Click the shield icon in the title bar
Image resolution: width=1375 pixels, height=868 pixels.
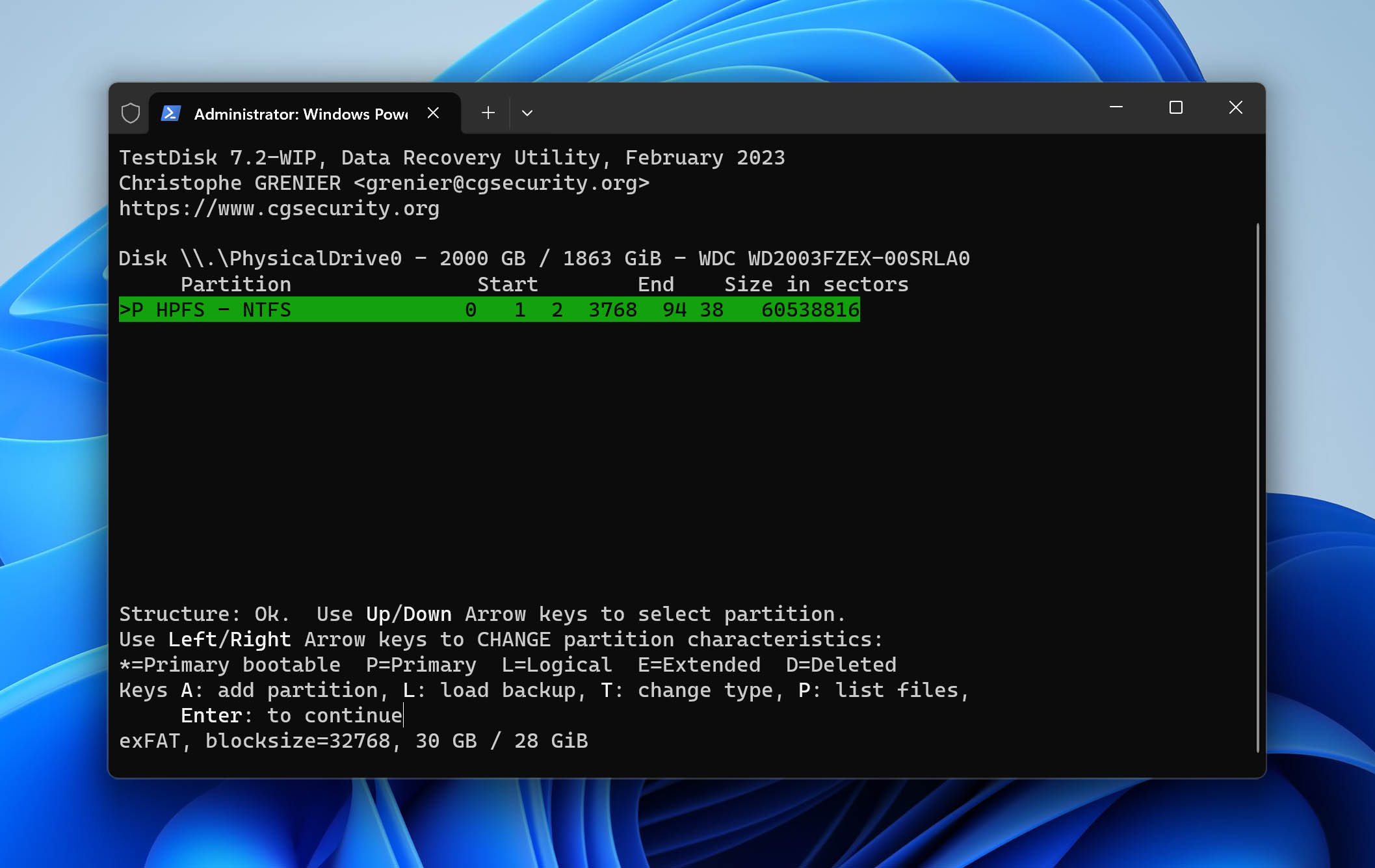(x=131, y=113)
